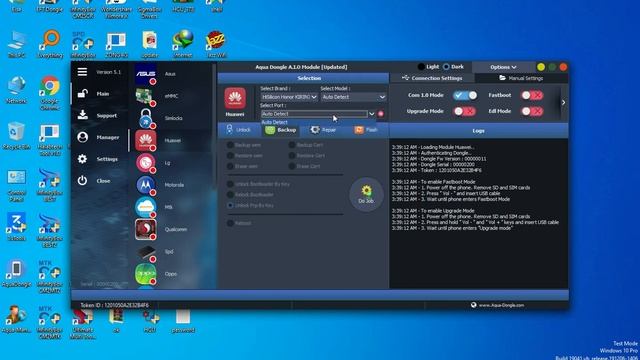Image resolution: width=640 pixels, height=360 pixels.
Task: Open the Options dropdown menu
Action: (503, 67)
